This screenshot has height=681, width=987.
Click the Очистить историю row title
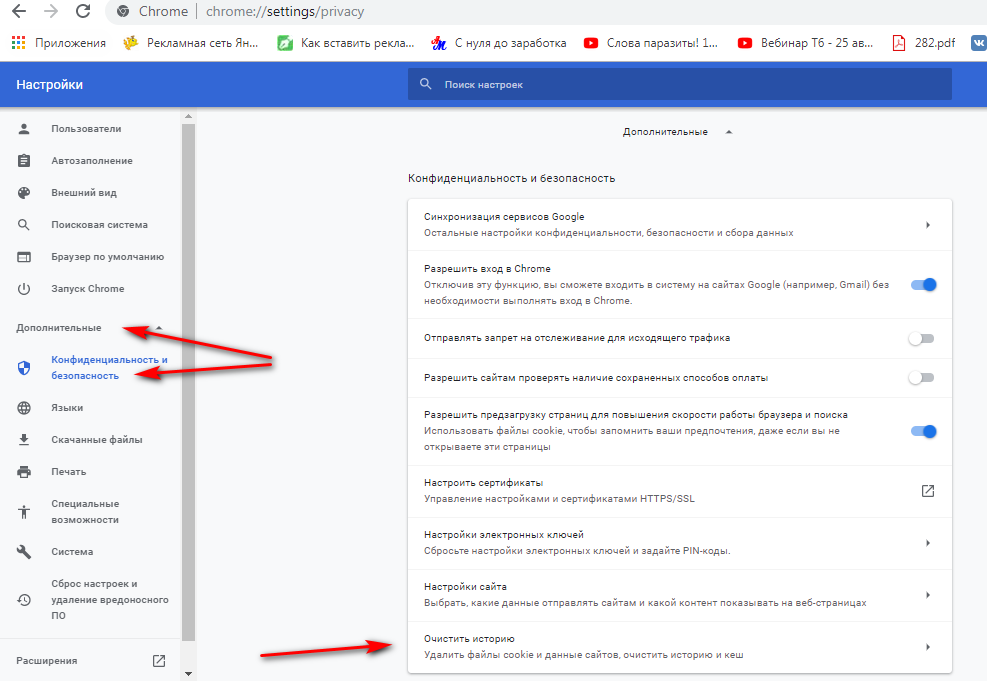[x=469, y=639]
